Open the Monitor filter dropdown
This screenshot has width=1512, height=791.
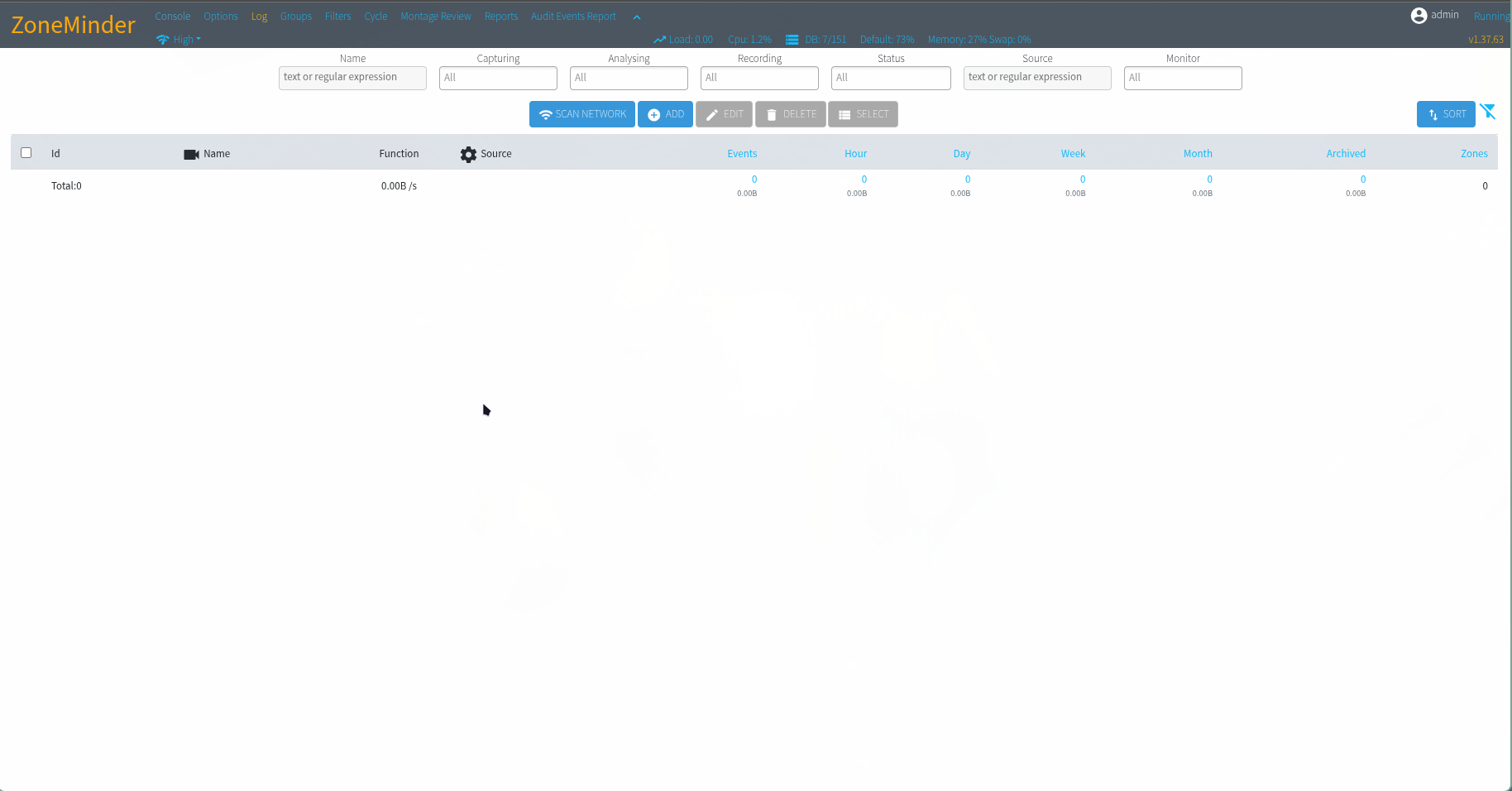pyautogui.click(x=1183, y=78)
